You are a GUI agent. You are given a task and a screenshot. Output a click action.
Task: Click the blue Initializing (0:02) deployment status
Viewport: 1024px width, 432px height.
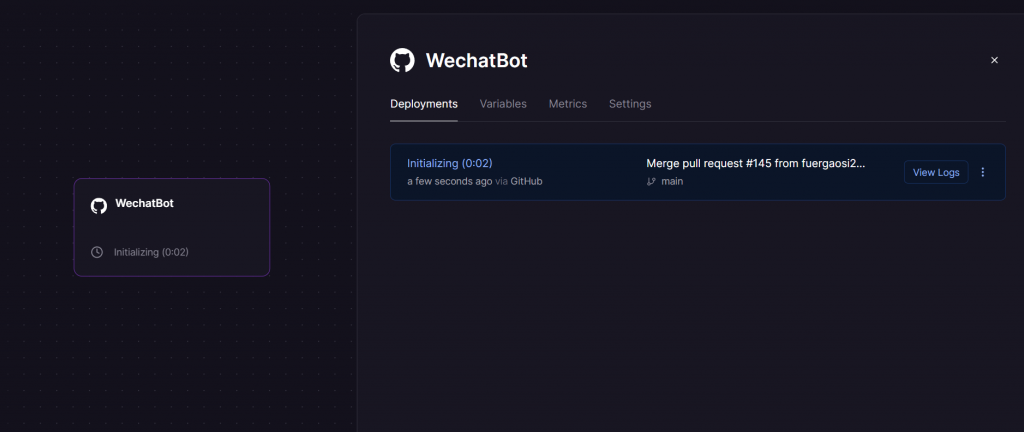pos(449,163)
